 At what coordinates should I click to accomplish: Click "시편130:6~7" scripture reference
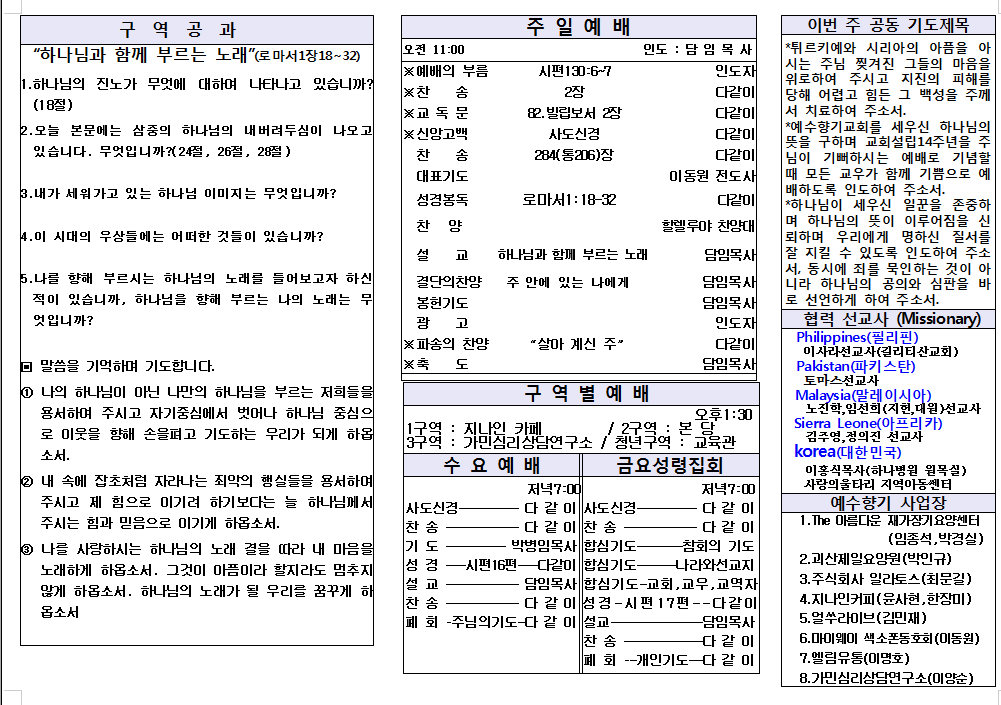[575, 71]
